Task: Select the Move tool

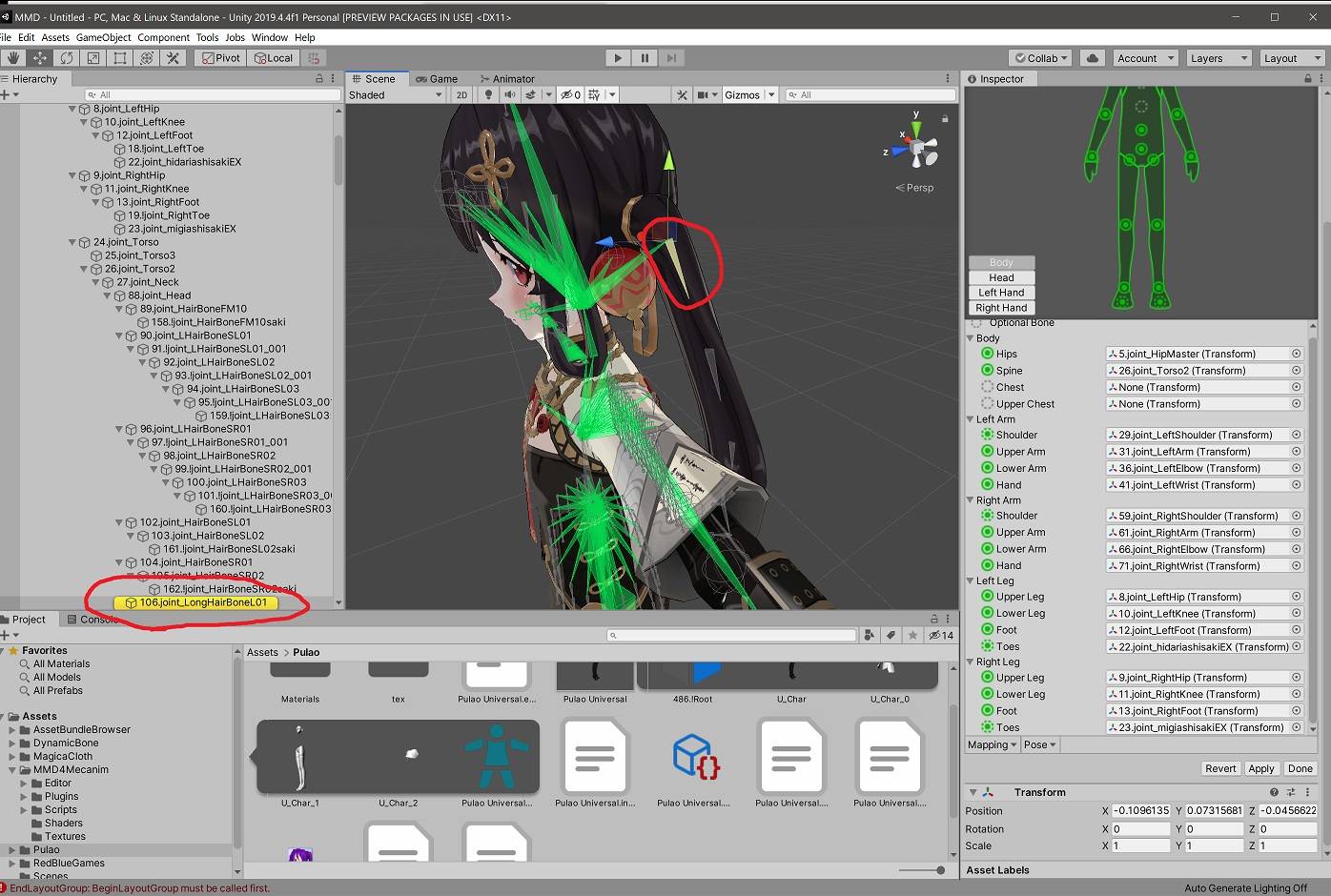Action: coord(40,58)
